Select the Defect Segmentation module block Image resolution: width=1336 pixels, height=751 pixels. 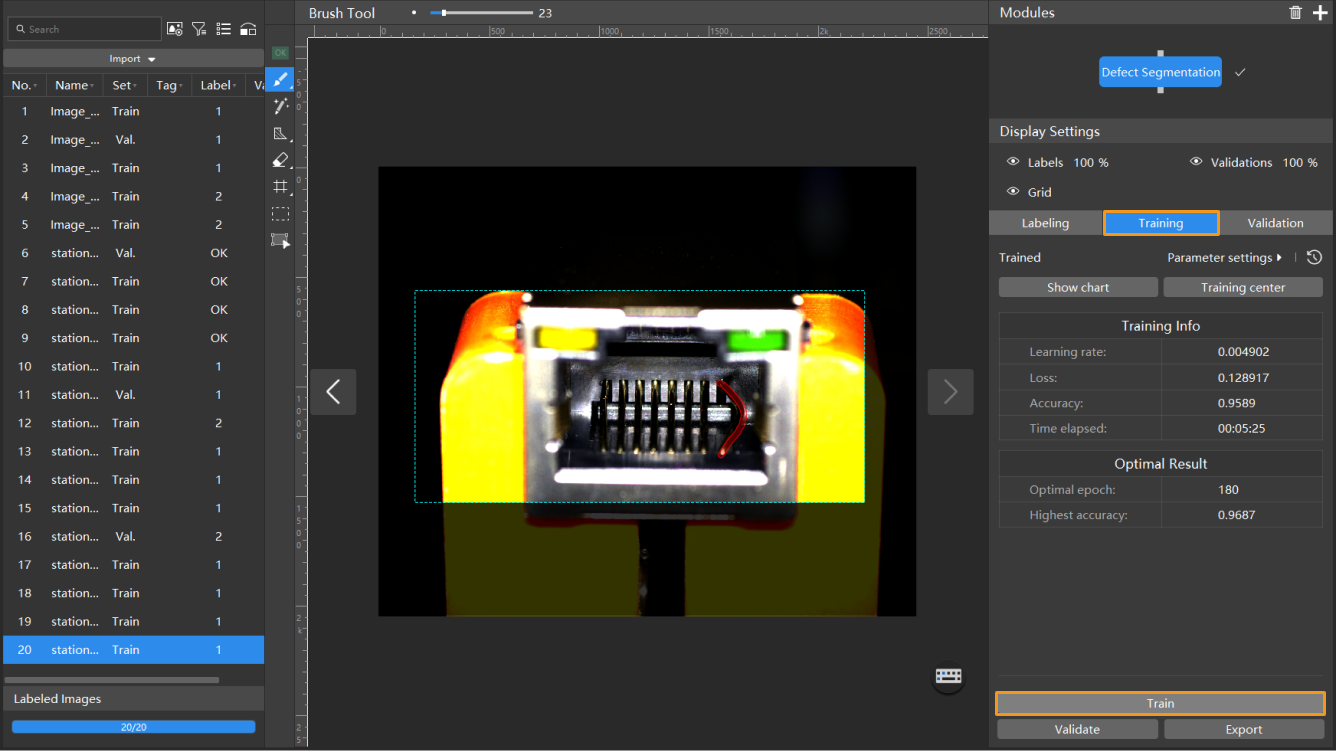click(x=1160, y=72)
